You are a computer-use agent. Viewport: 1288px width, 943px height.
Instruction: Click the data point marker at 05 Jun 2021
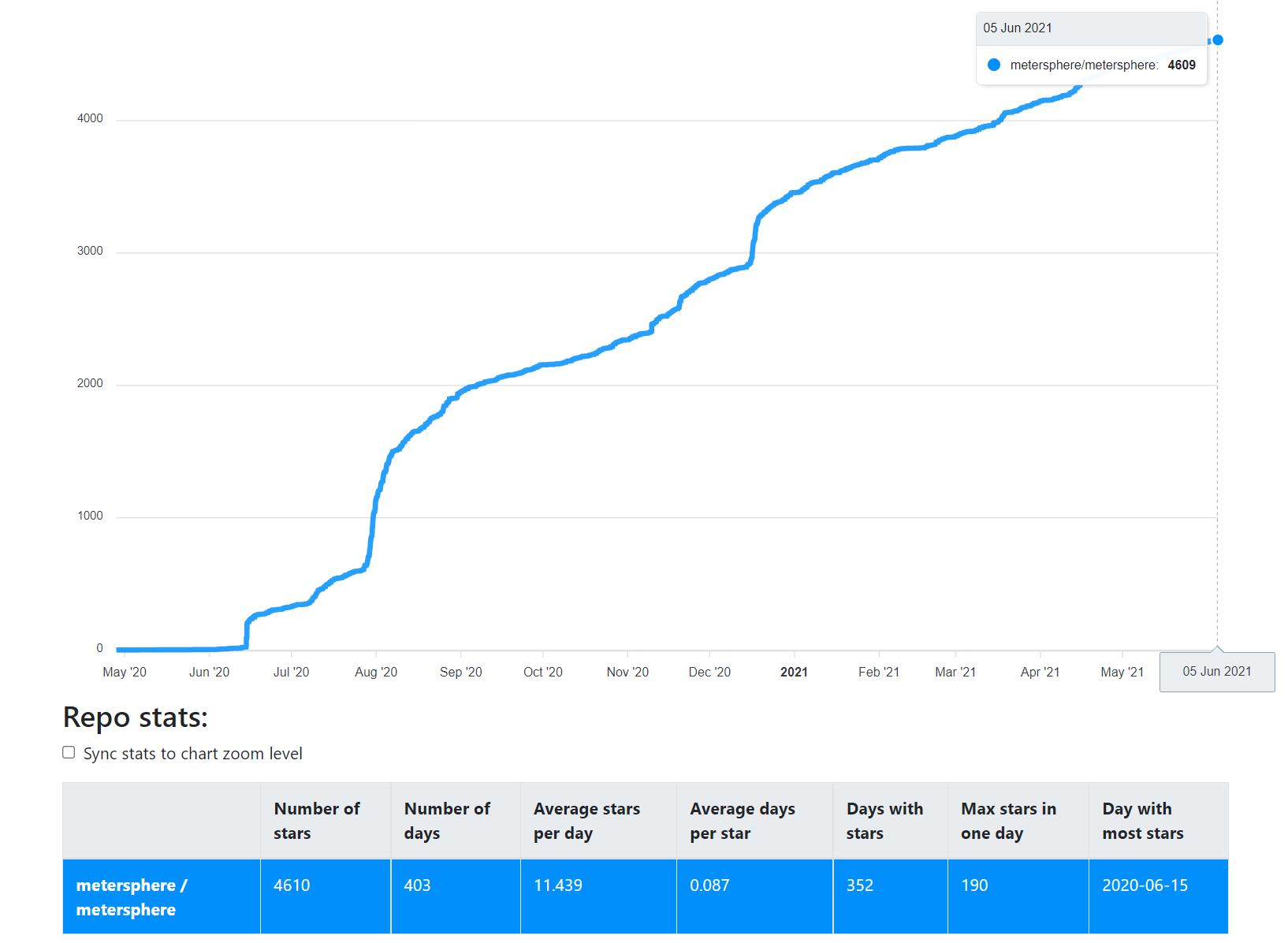click(1218, 40)
